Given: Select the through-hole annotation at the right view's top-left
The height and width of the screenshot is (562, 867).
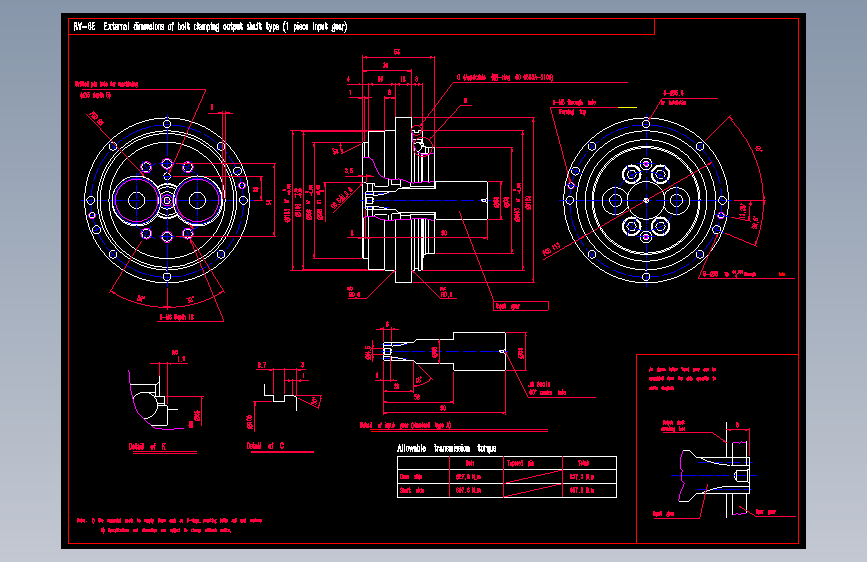Looking at the screenshot, I should coord(574,107).
